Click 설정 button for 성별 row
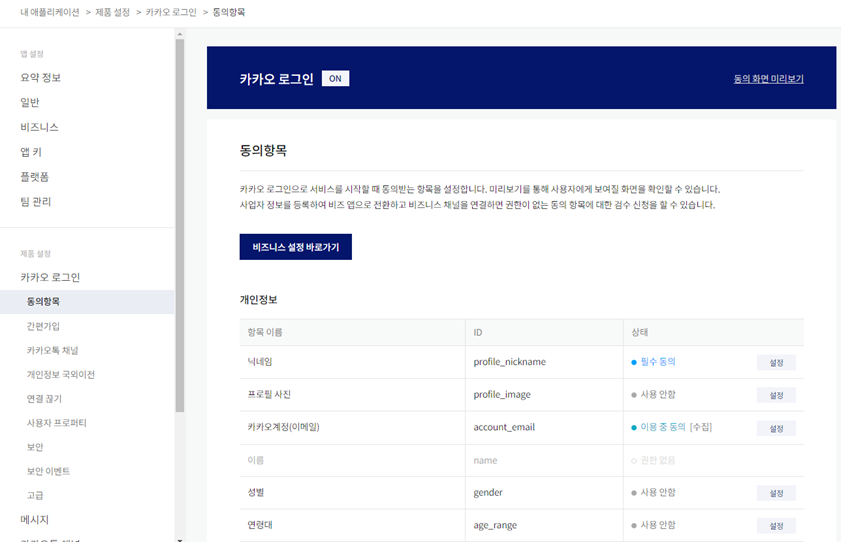The width and height of the screenshot is (841, 542). 776,493
